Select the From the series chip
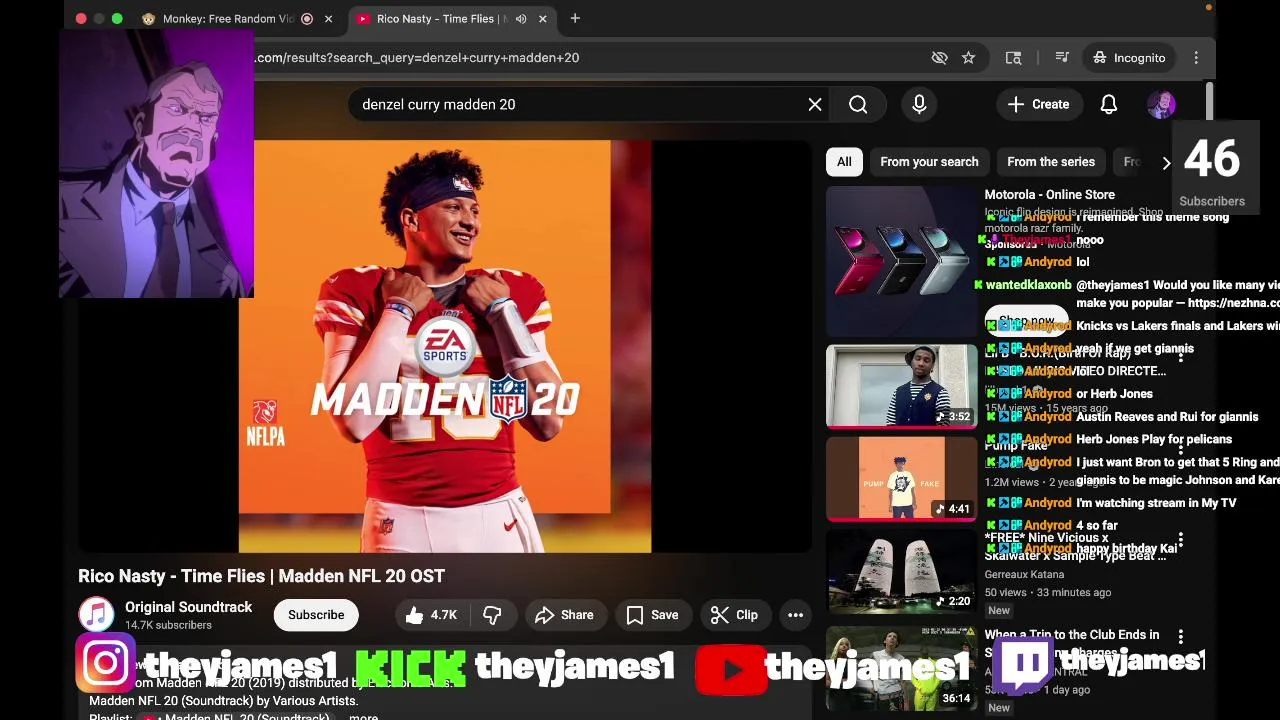This screenshot has width=1280, height=720. click(x=1051, y=162)
